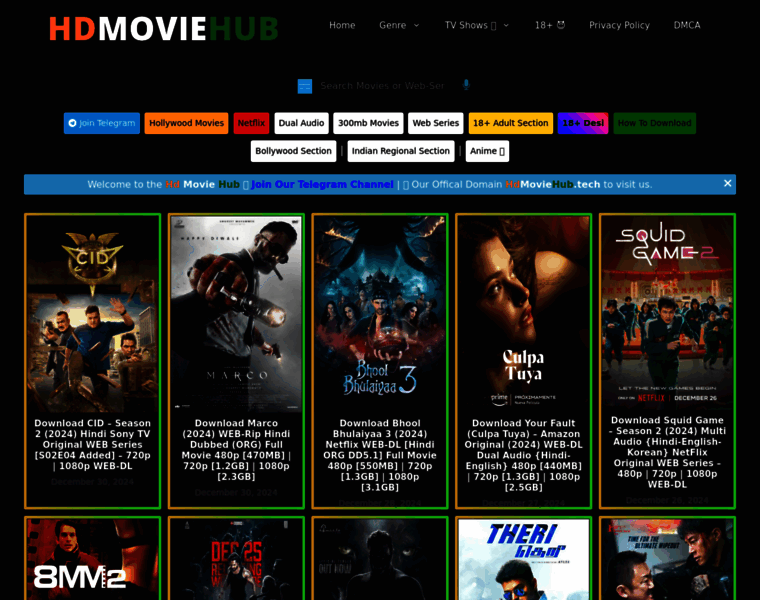Open the DEC 25 releasing poster

[x=236, y=559]
